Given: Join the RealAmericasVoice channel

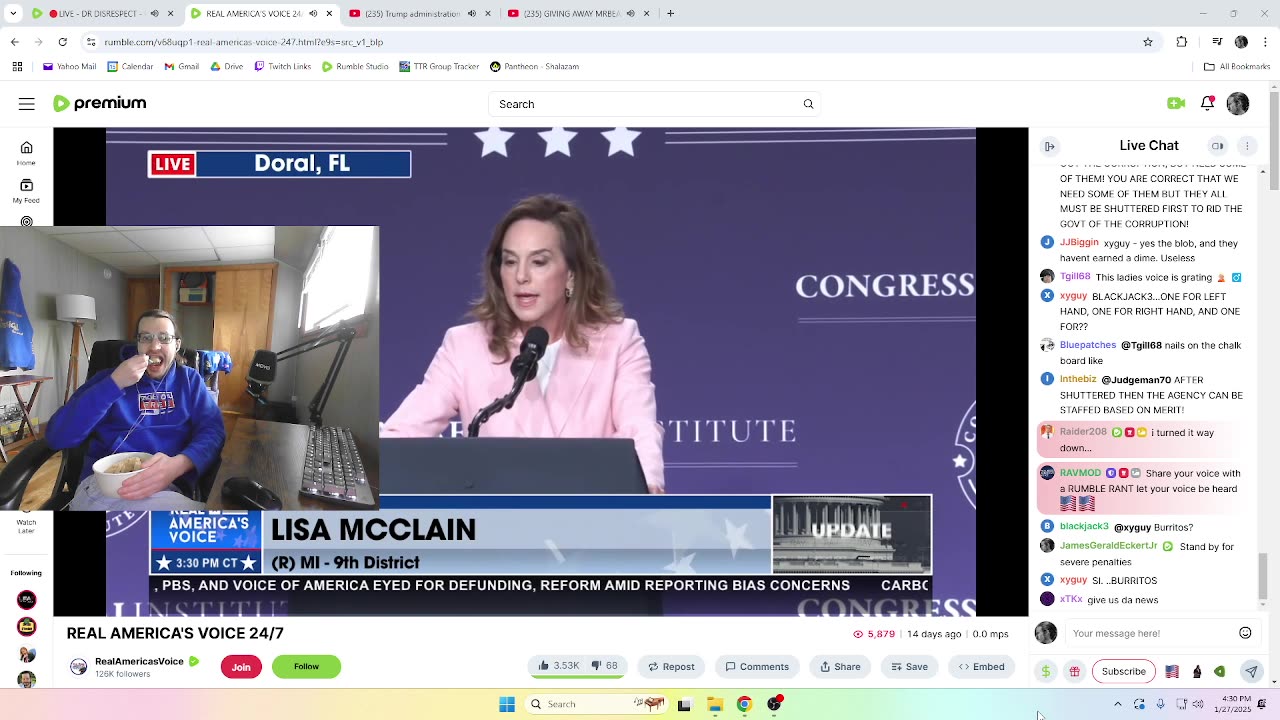Looking at the screenshot, I should click(x=241, y=667).
